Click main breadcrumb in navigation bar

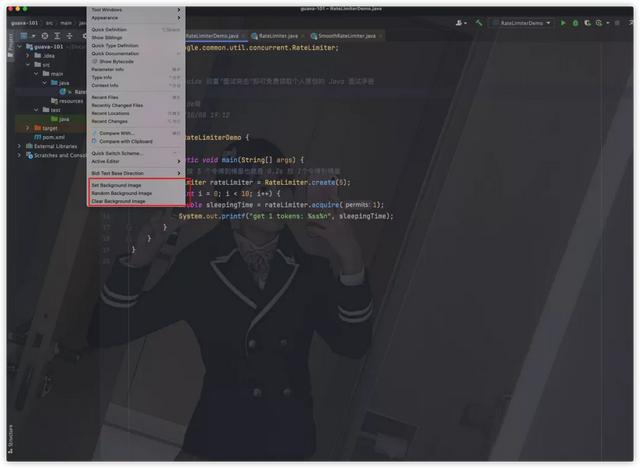[x=66, y=23]
